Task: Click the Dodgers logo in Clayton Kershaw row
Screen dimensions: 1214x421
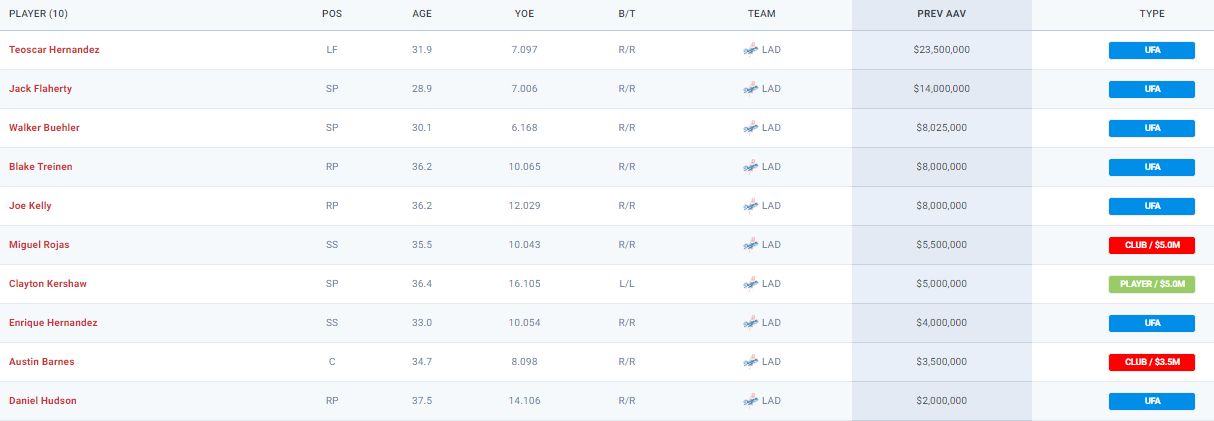Action: [x=750, y=284]
